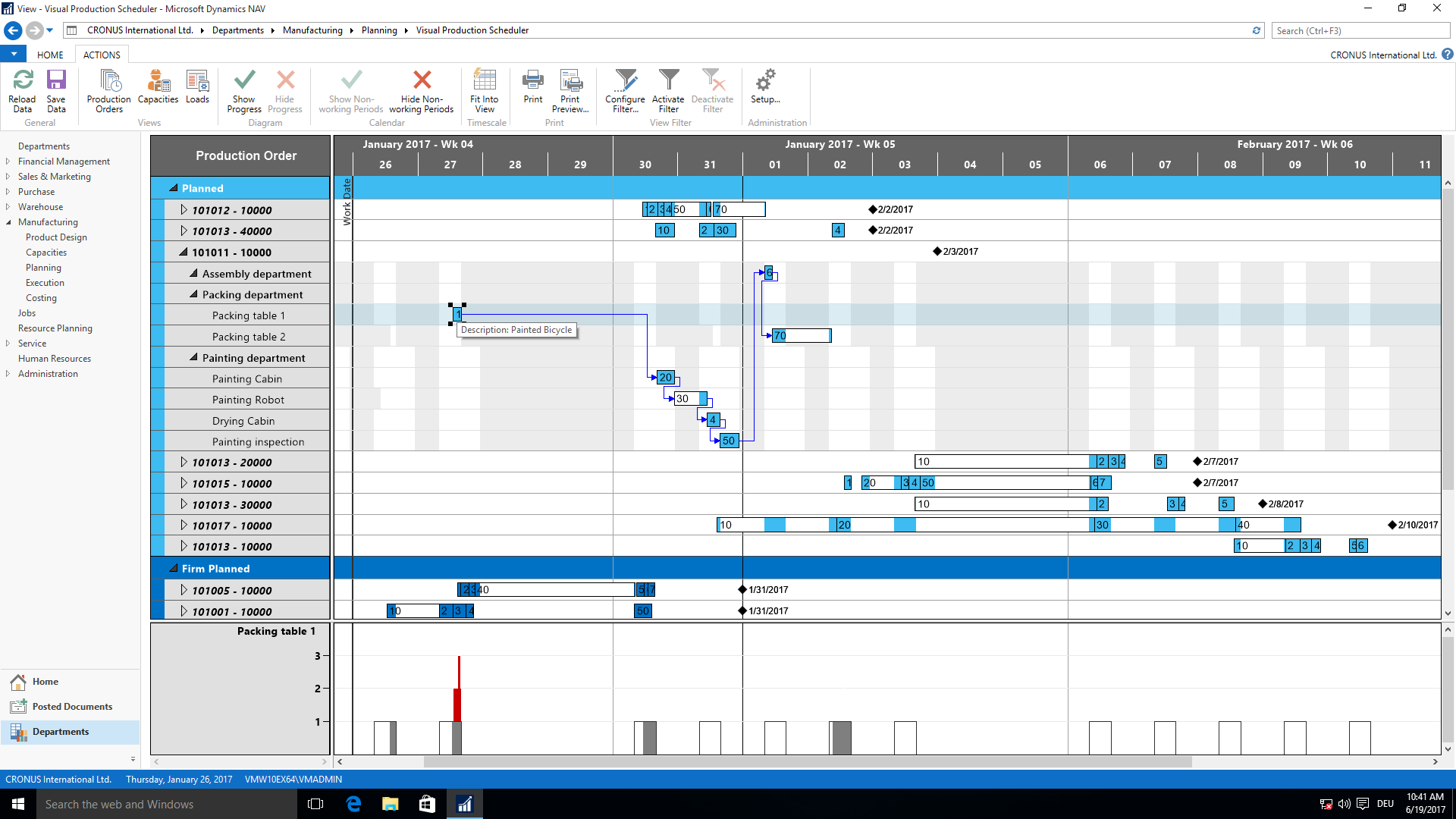1456x819 pixels.
Task: Click inside the Search field
Action: tap(1360, 30)
